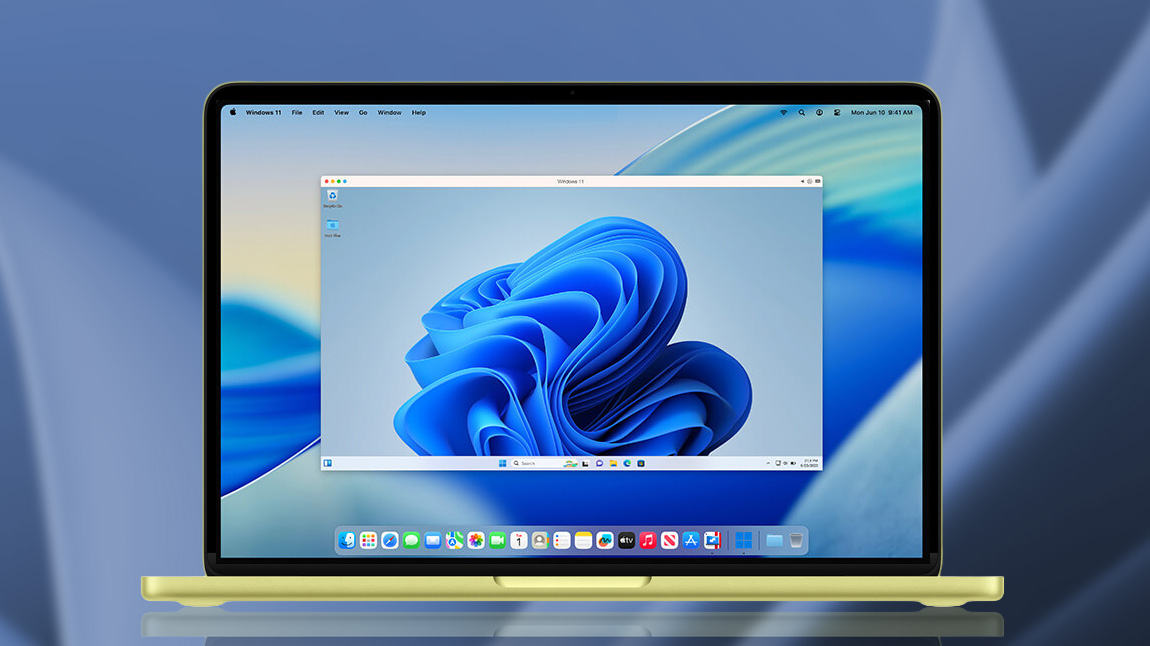Open File Explorer on the Windows taskbar
Viewport: 1150px width, 646px height.
(614, 463)
